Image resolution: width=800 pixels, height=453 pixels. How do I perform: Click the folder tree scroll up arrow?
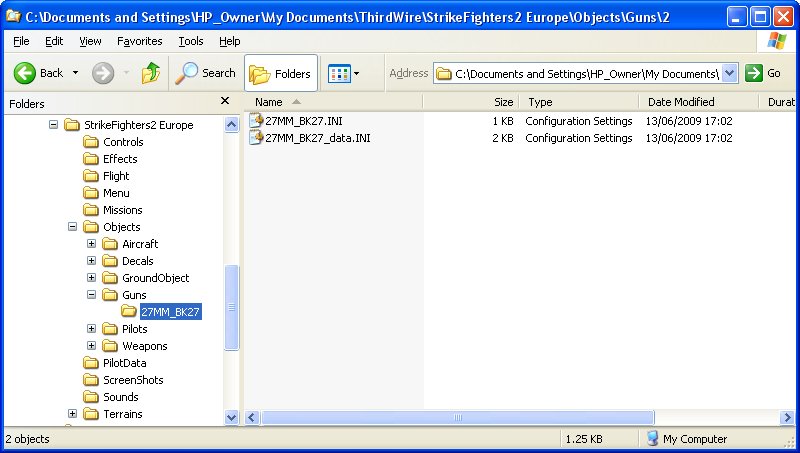pyautogui.click(x=232, y=124)
